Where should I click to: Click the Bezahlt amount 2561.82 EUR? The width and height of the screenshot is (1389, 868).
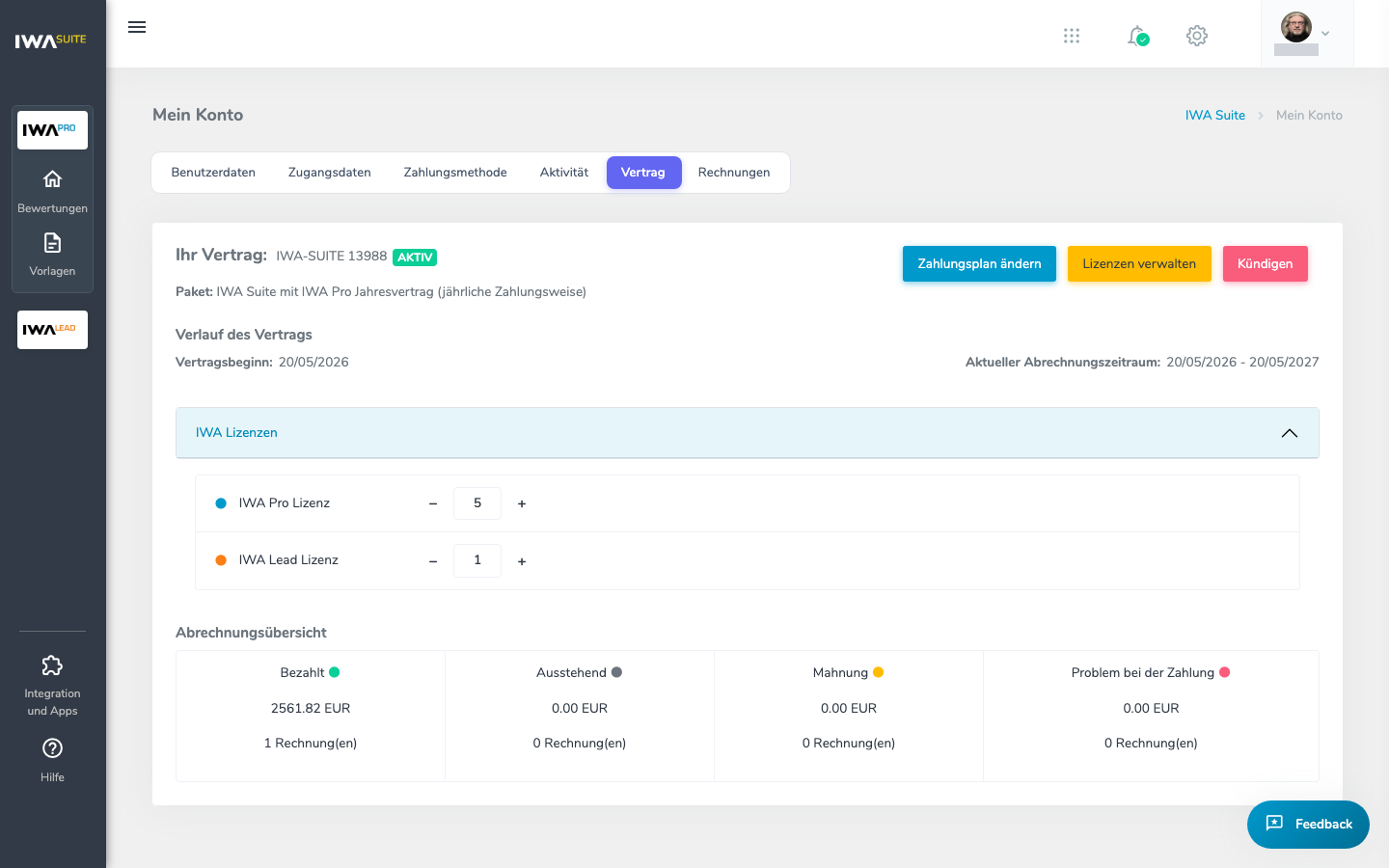pyautogui.click(x=311, y=708)
